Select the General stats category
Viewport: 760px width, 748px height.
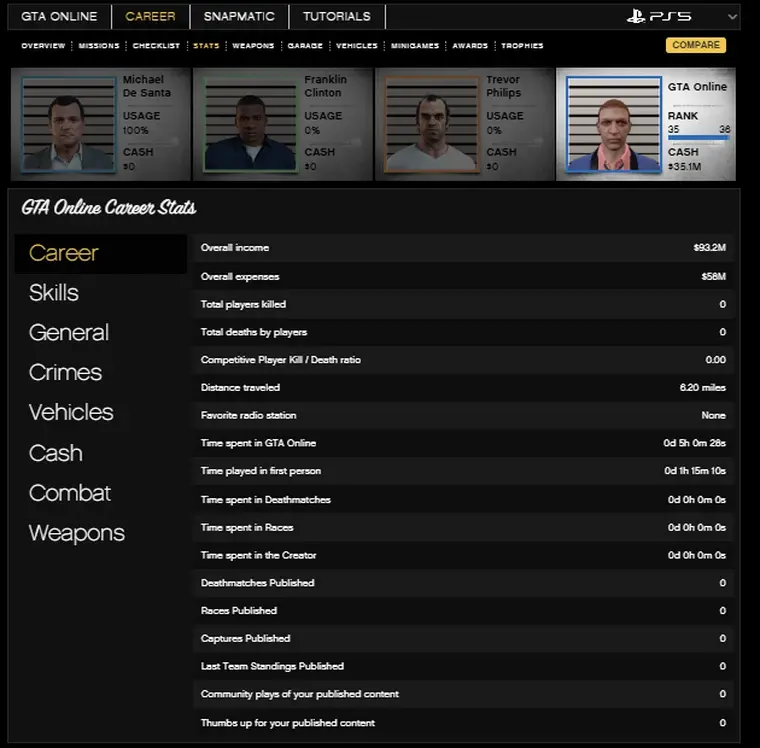(x=69, y=333)
